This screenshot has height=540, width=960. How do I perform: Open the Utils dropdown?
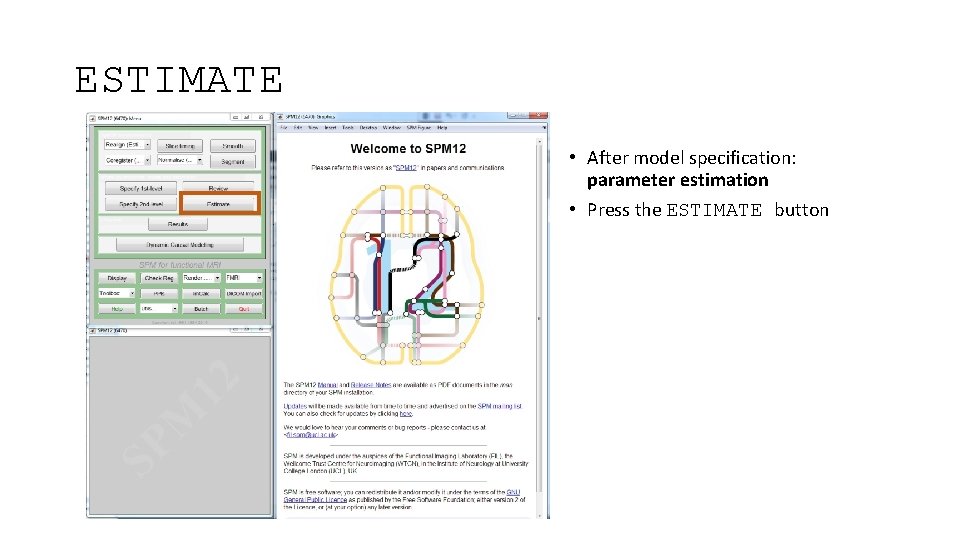point(159,309)
